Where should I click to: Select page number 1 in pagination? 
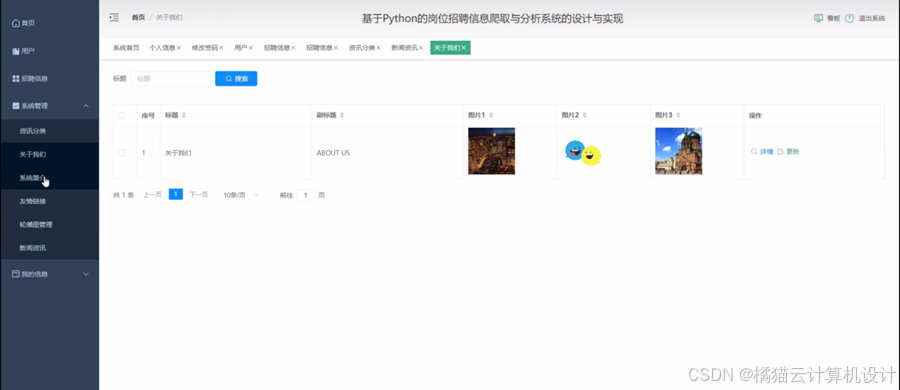[x=176, y=194]
